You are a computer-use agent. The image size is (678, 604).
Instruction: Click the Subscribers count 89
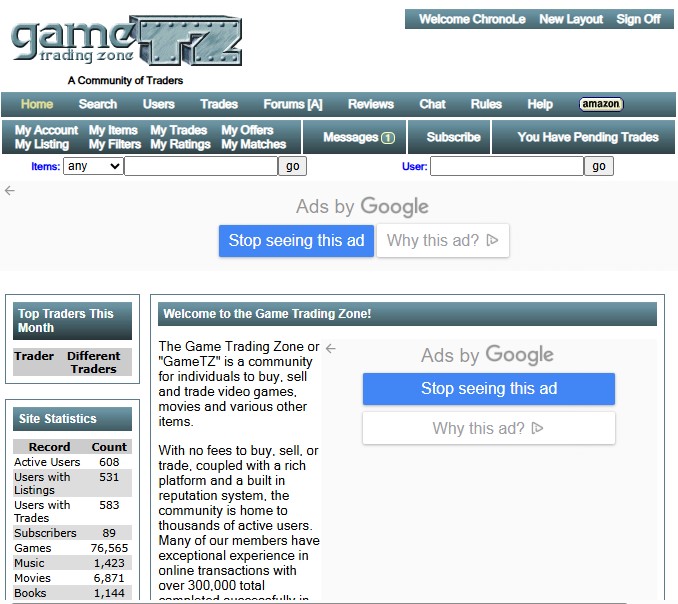(109, 533)
